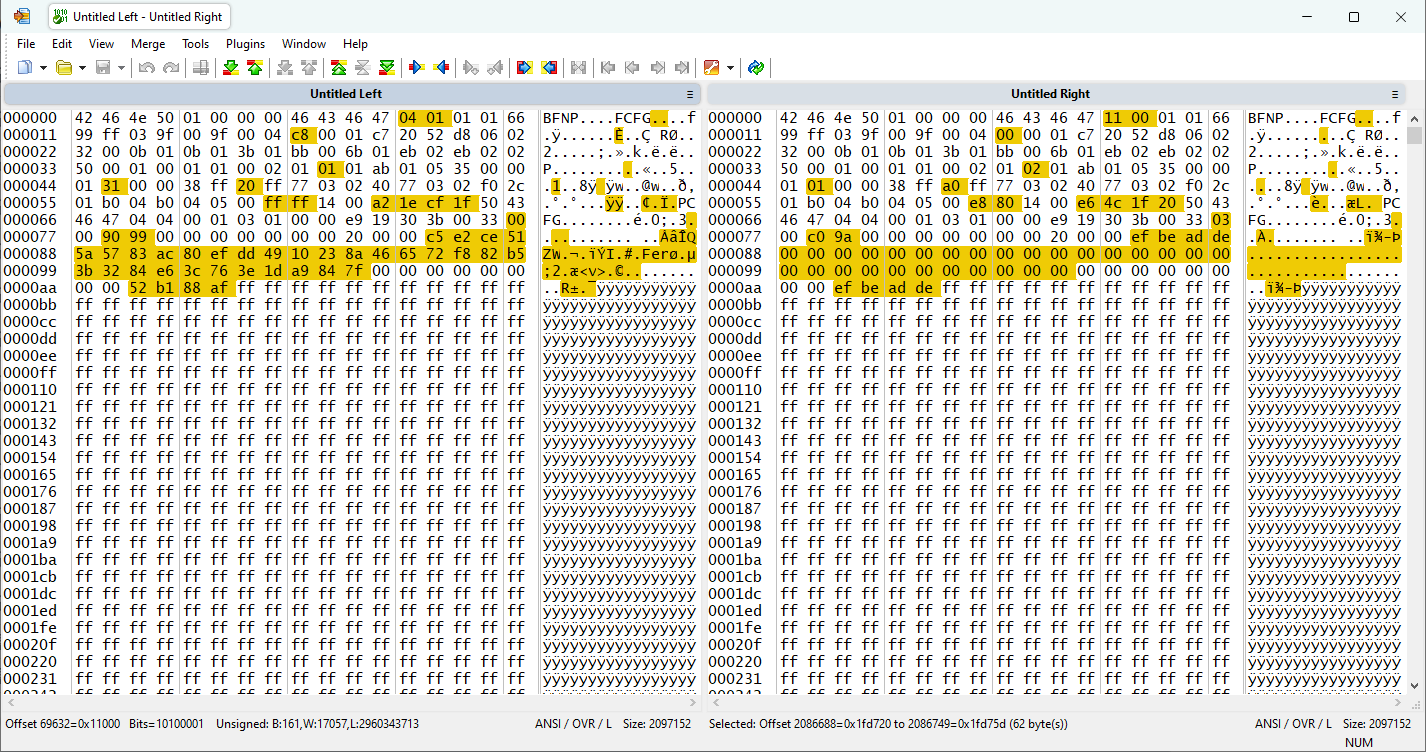
Task: Click Bits=10100001 in status bar
Action: point(166,724)
